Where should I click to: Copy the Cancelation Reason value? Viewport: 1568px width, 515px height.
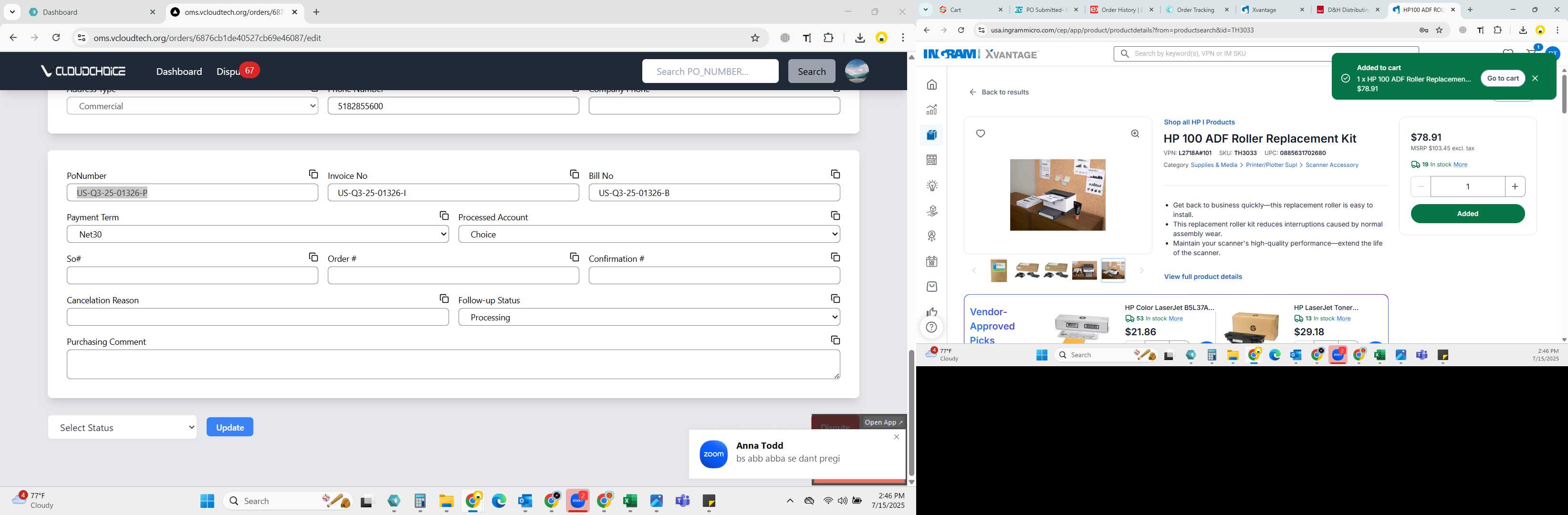[444, 299]
